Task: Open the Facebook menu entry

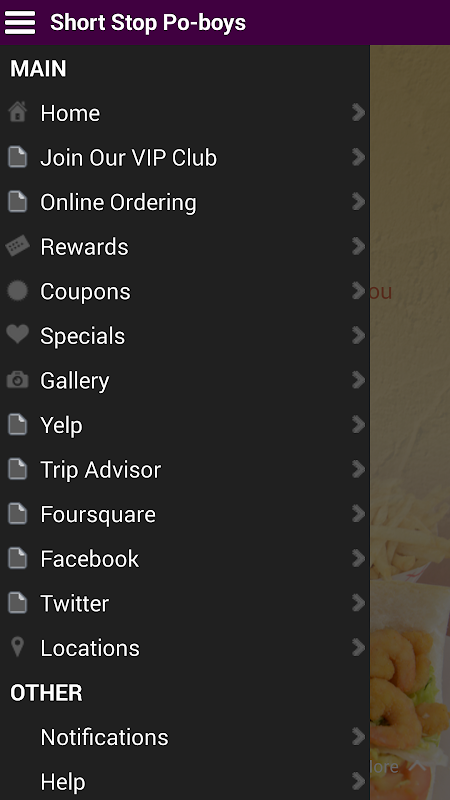Action: pyautogui.click(x=185, y=559)
